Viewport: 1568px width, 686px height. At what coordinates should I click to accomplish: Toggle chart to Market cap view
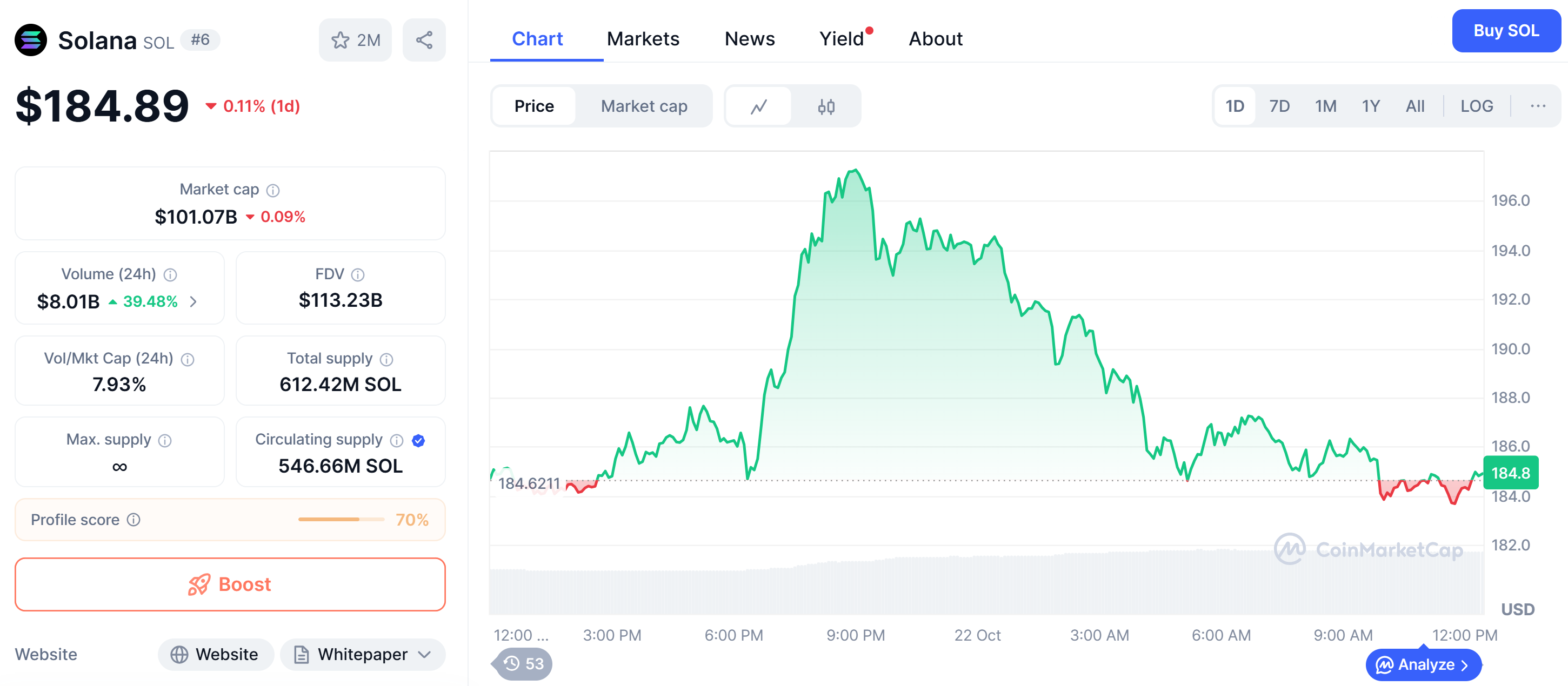click(x=643, y=106)
